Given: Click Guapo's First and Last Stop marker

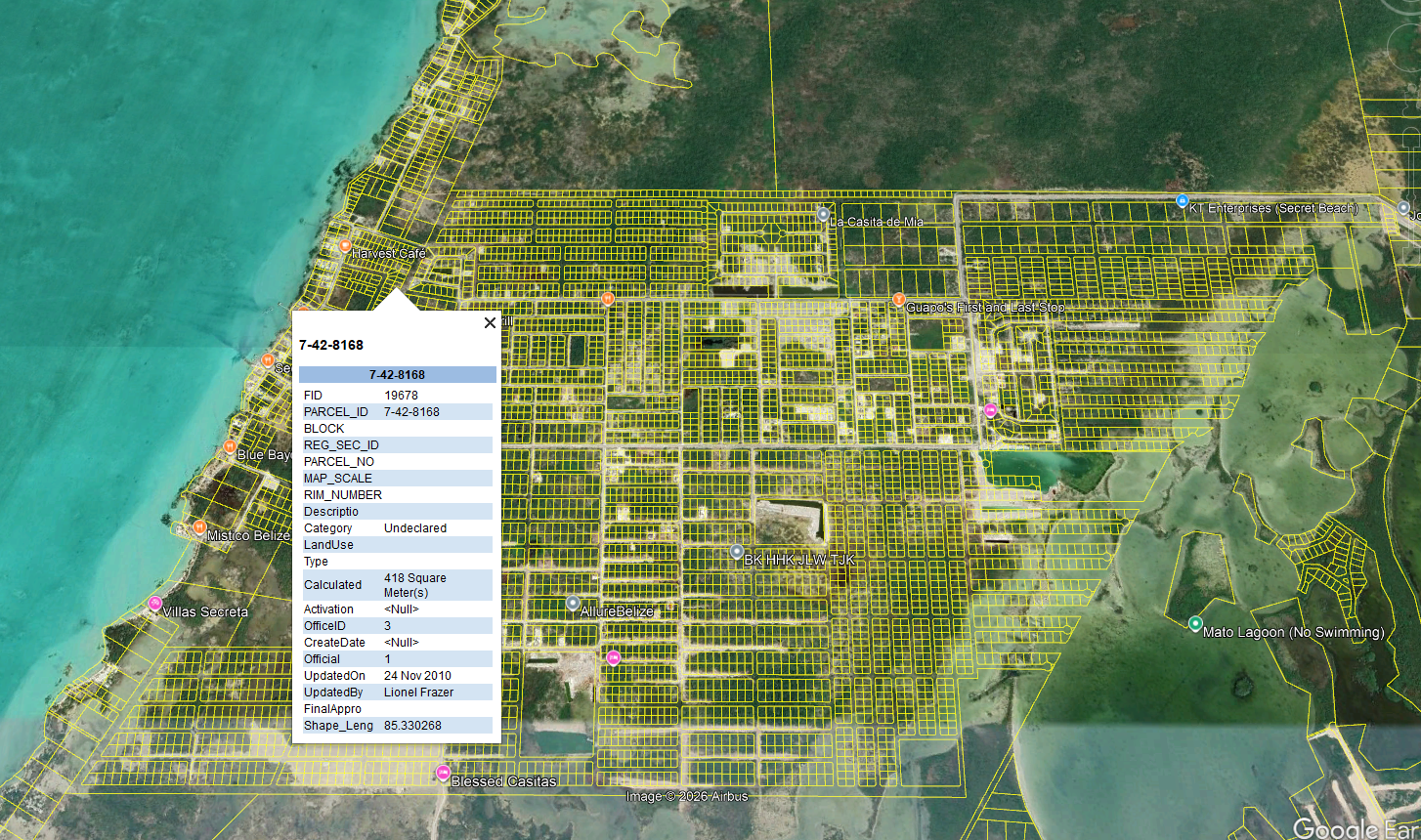Looking at the screenshot, I should click(x=899, y=300).
